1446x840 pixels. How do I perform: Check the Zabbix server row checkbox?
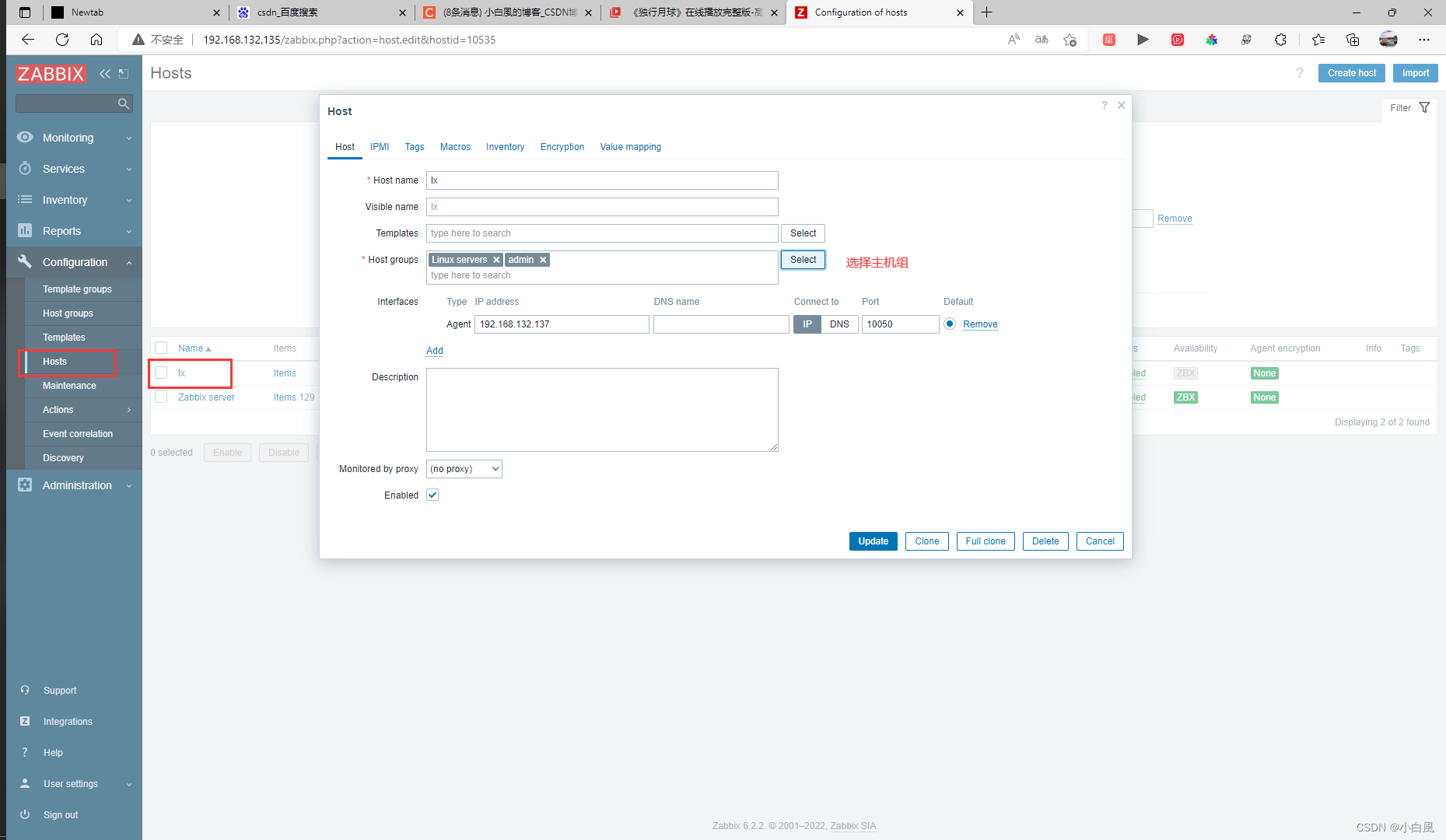(x=161, y=397)
